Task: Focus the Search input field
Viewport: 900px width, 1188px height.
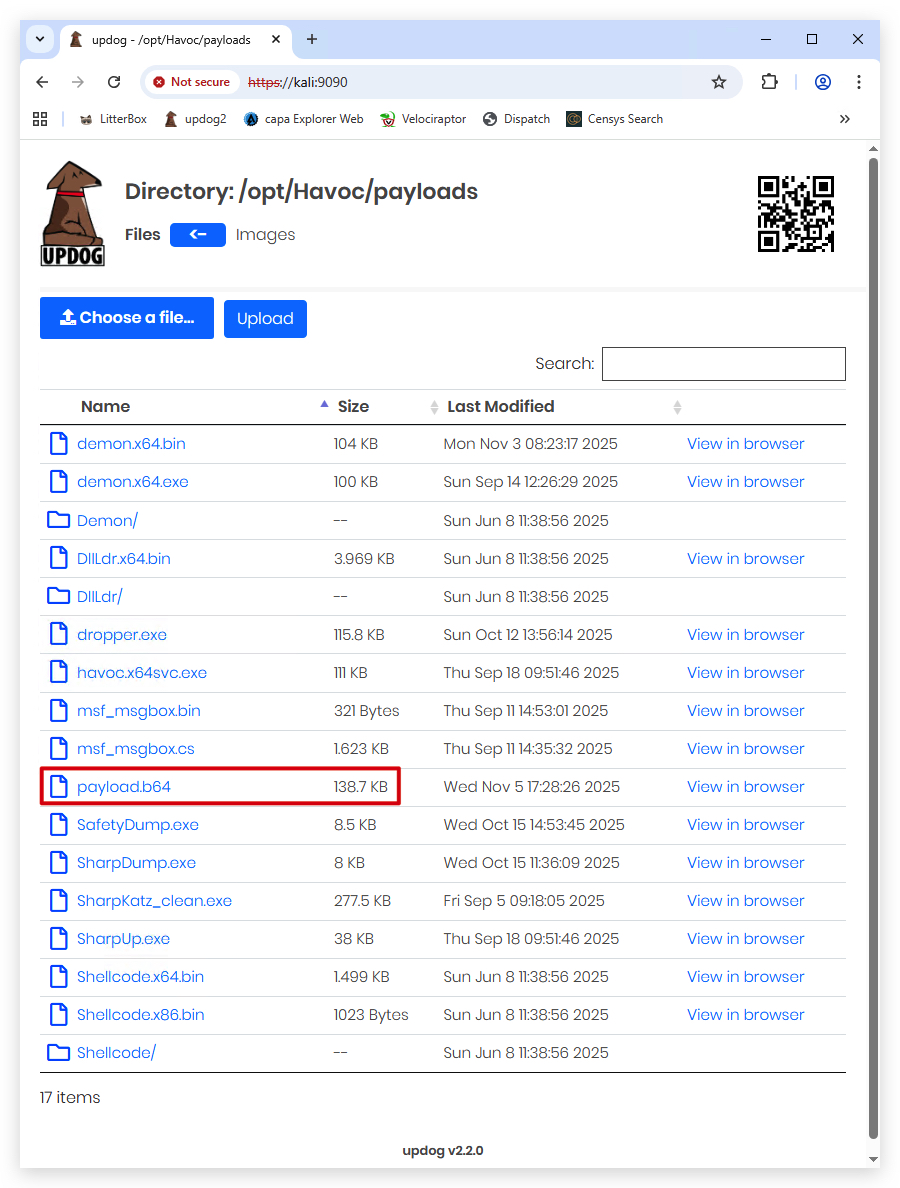Action: (x=723, y=364)
